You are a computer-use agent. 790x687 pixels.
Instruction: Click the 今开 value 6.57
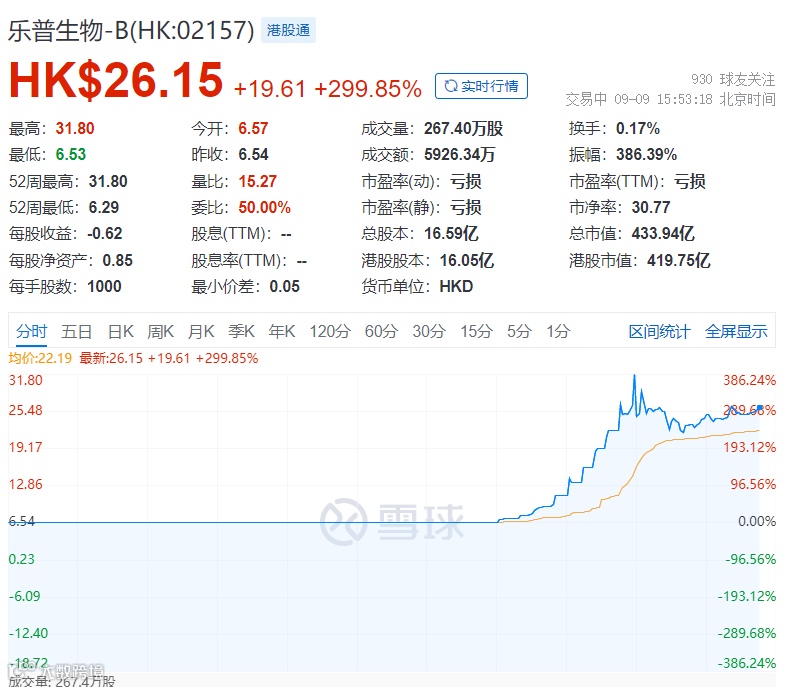[253, 128]
